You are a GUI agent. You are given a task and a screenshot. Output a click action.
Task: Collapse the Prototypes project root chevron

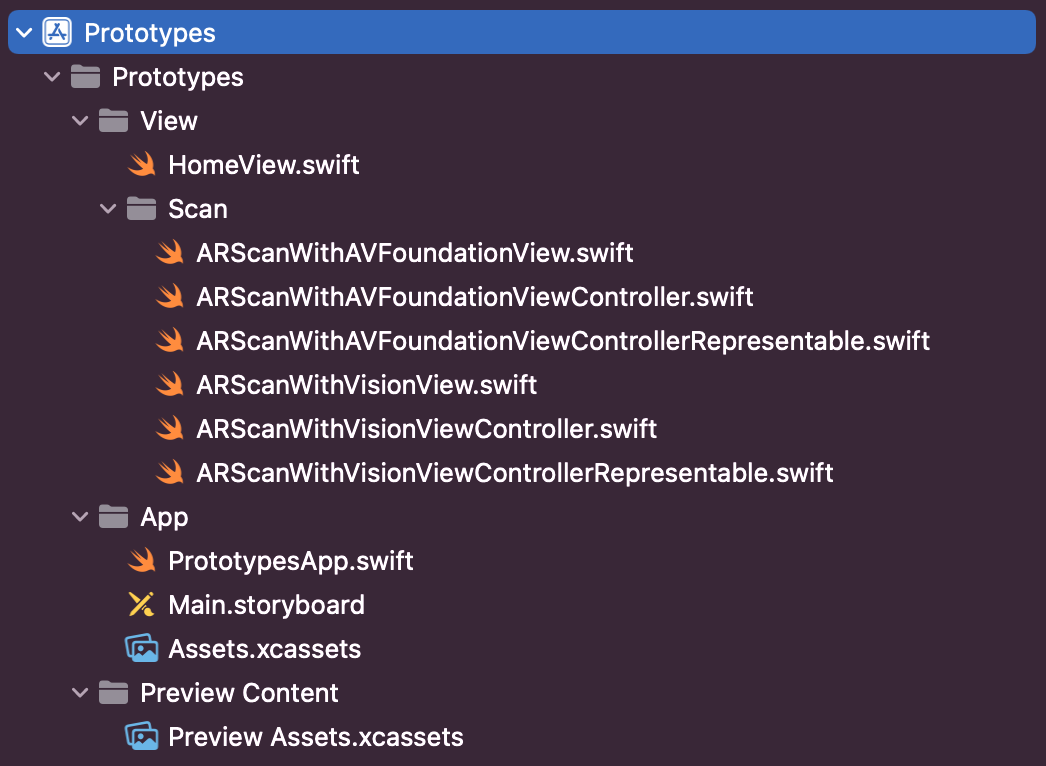[24, 32]
